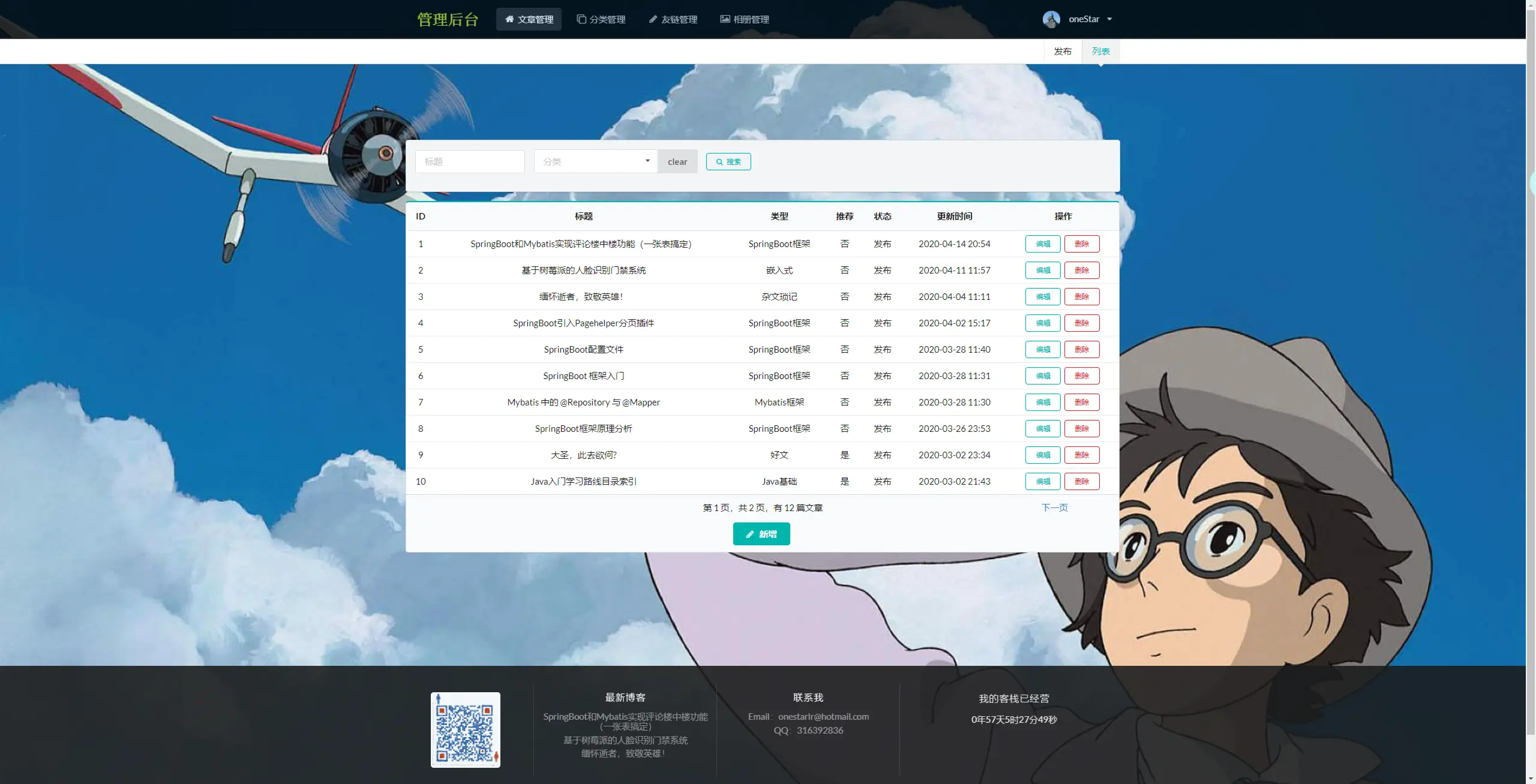1536x784 pixels.
Task: Click 编辑 for Java入门学习路线目录索引 row
Action: coord(1043,482)
